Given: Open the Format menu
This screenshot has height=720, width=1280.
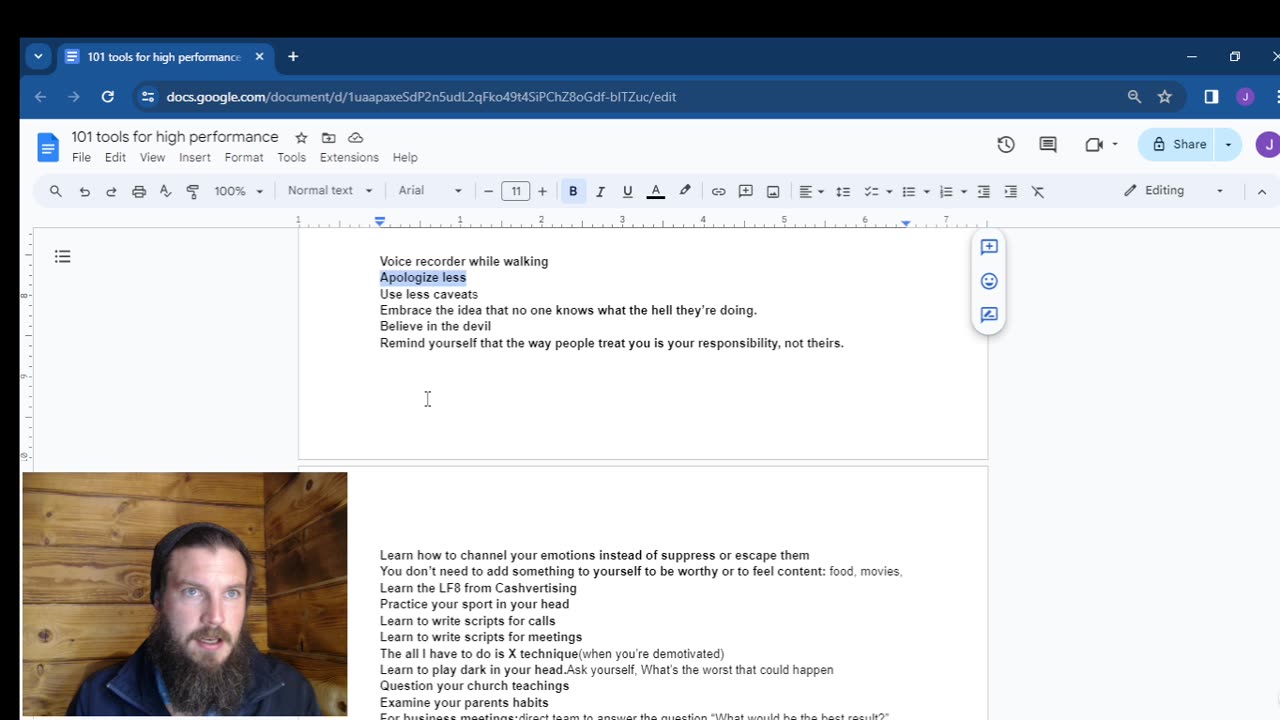Looking at the screenshot, I should click(244, 158).
